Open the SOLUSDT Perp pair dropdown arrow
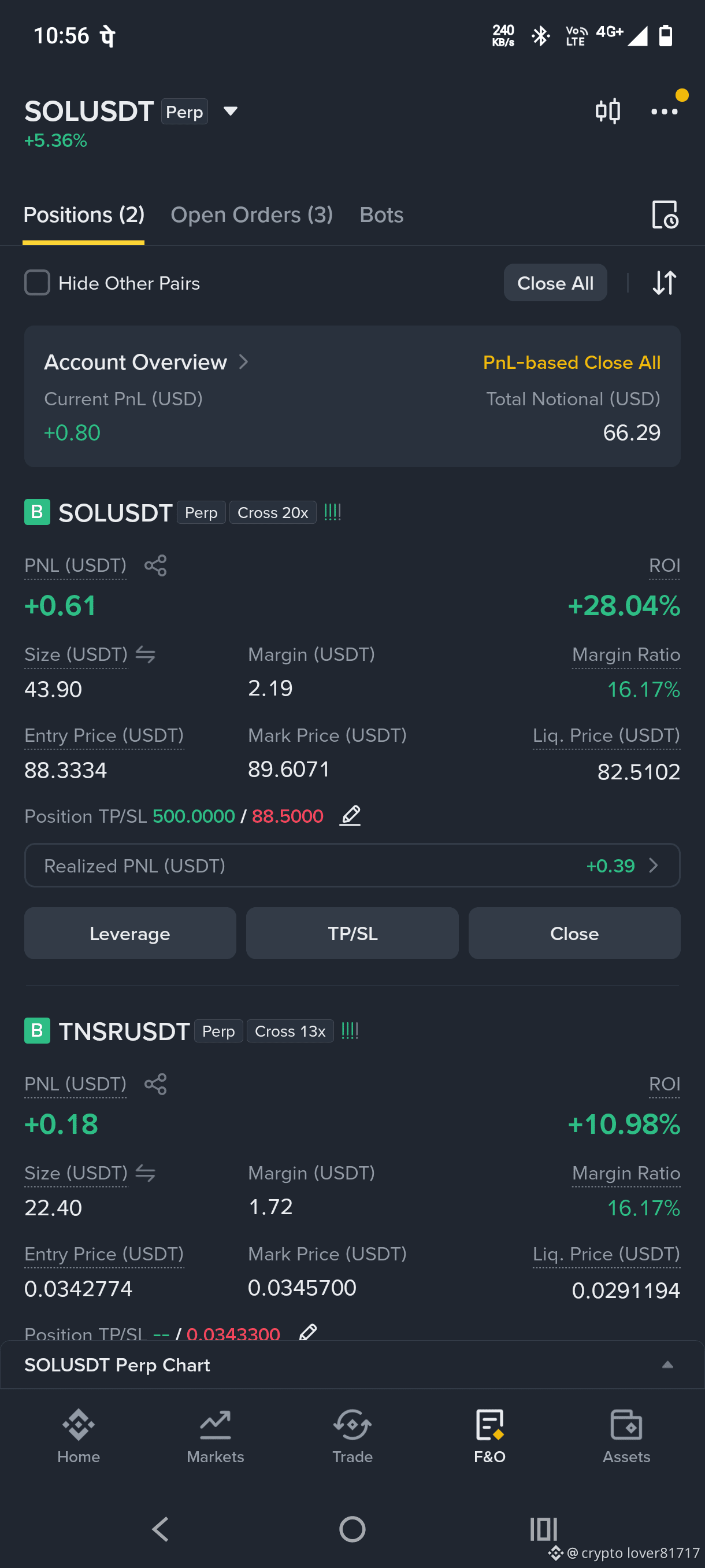Screen dimensions: 705x1568 (230, 112)
